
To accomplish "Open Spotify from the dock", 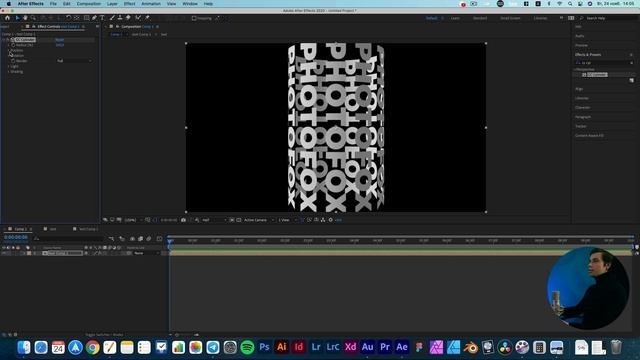I will (247, 347).
